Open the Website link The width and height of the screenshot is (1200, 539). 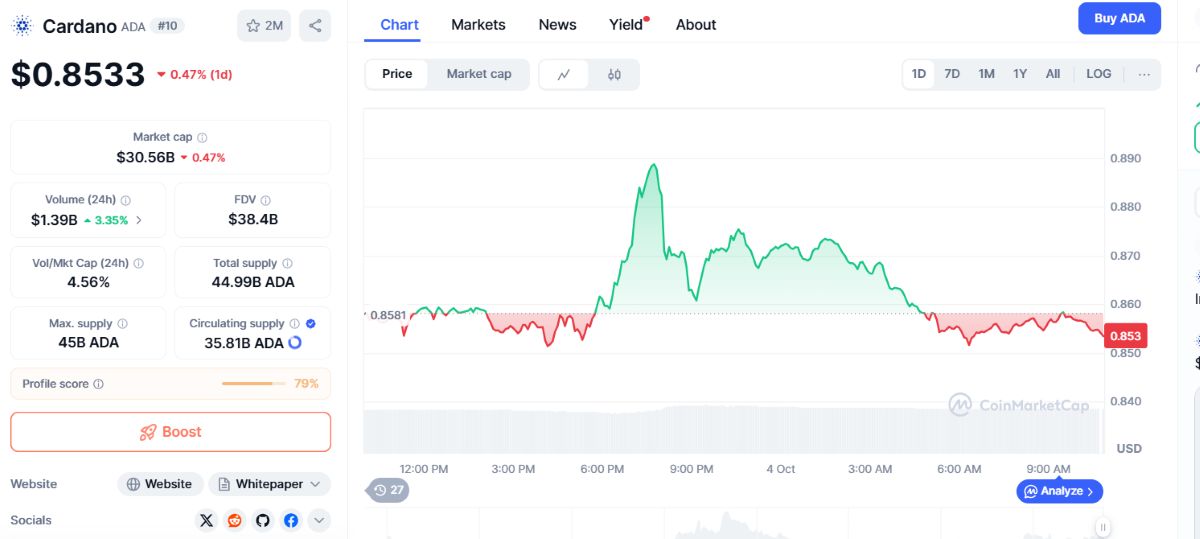[x=160, y=484]
